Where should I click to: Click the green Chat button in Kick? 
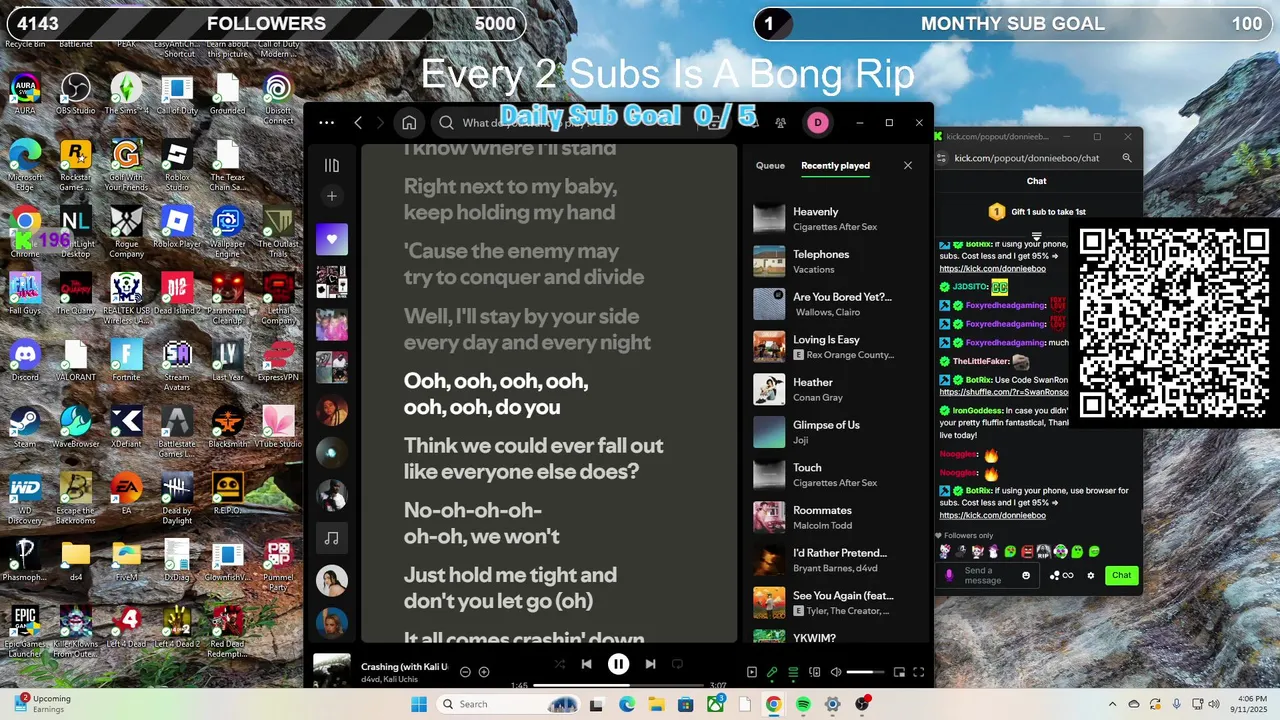1122,575
